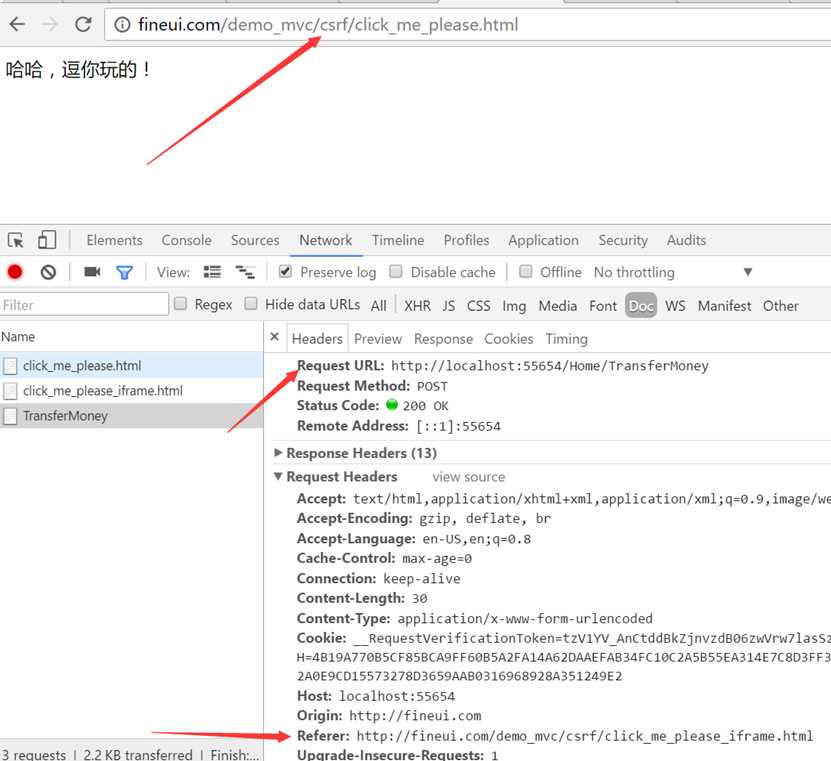Switch to the Application tab
Viewport: 831px width, 761px height.
[x=543, y=241]
